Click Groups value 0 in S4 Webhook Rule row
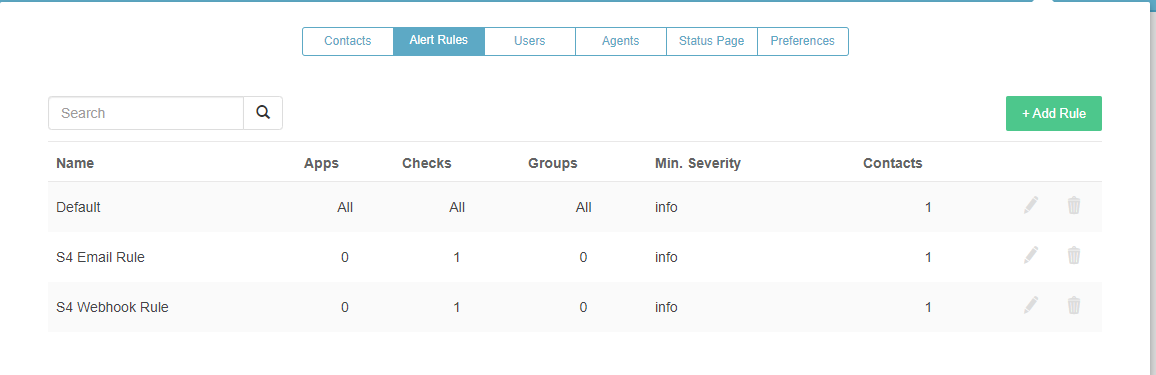 583,307
